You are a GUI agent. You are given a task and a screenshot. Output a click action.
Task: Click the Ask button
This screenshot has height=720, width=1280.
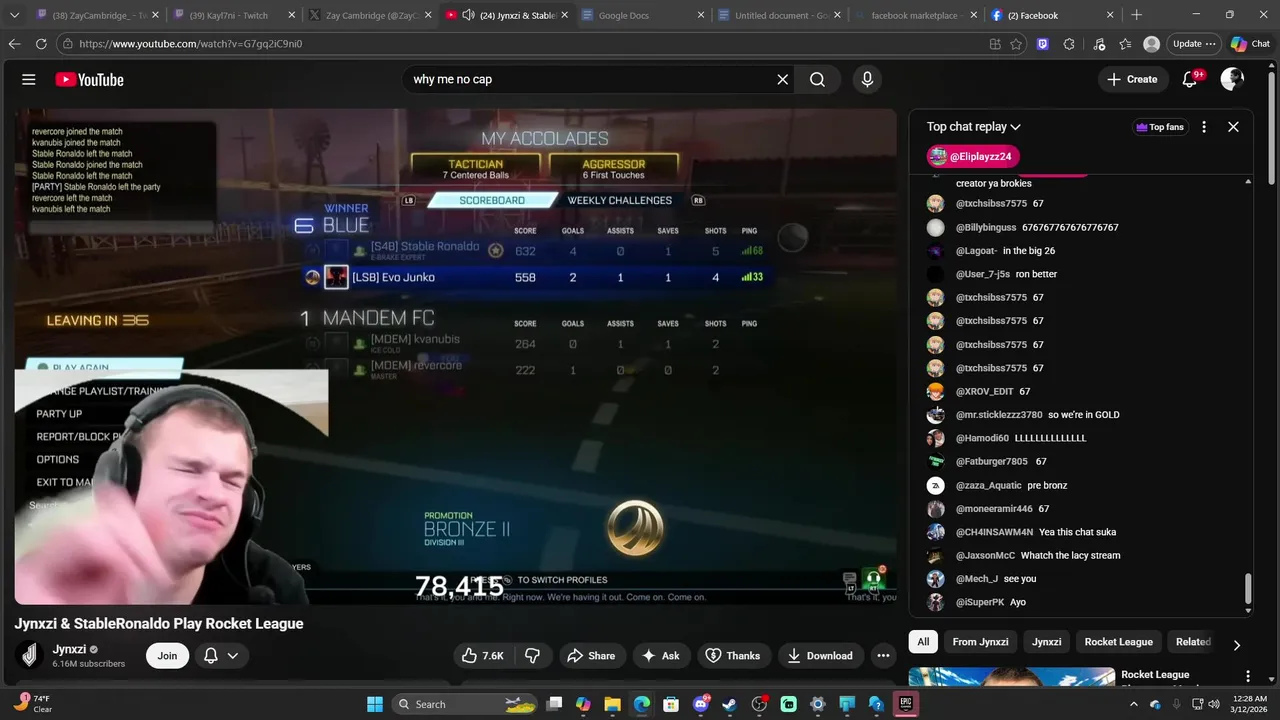tap(660, 656)
